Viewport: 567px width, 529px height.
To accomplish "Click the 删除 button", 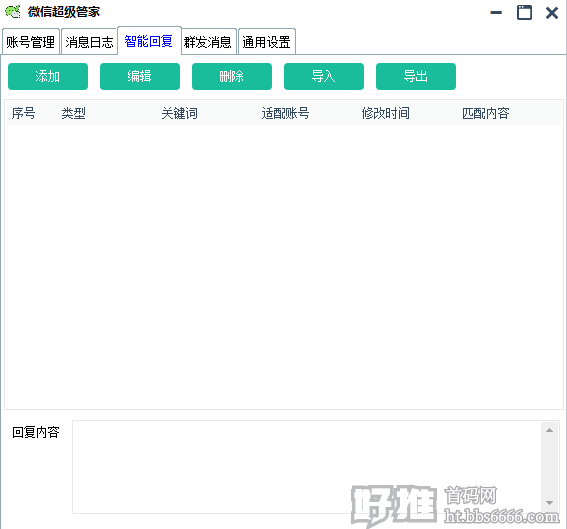I will tap(232, 76).
